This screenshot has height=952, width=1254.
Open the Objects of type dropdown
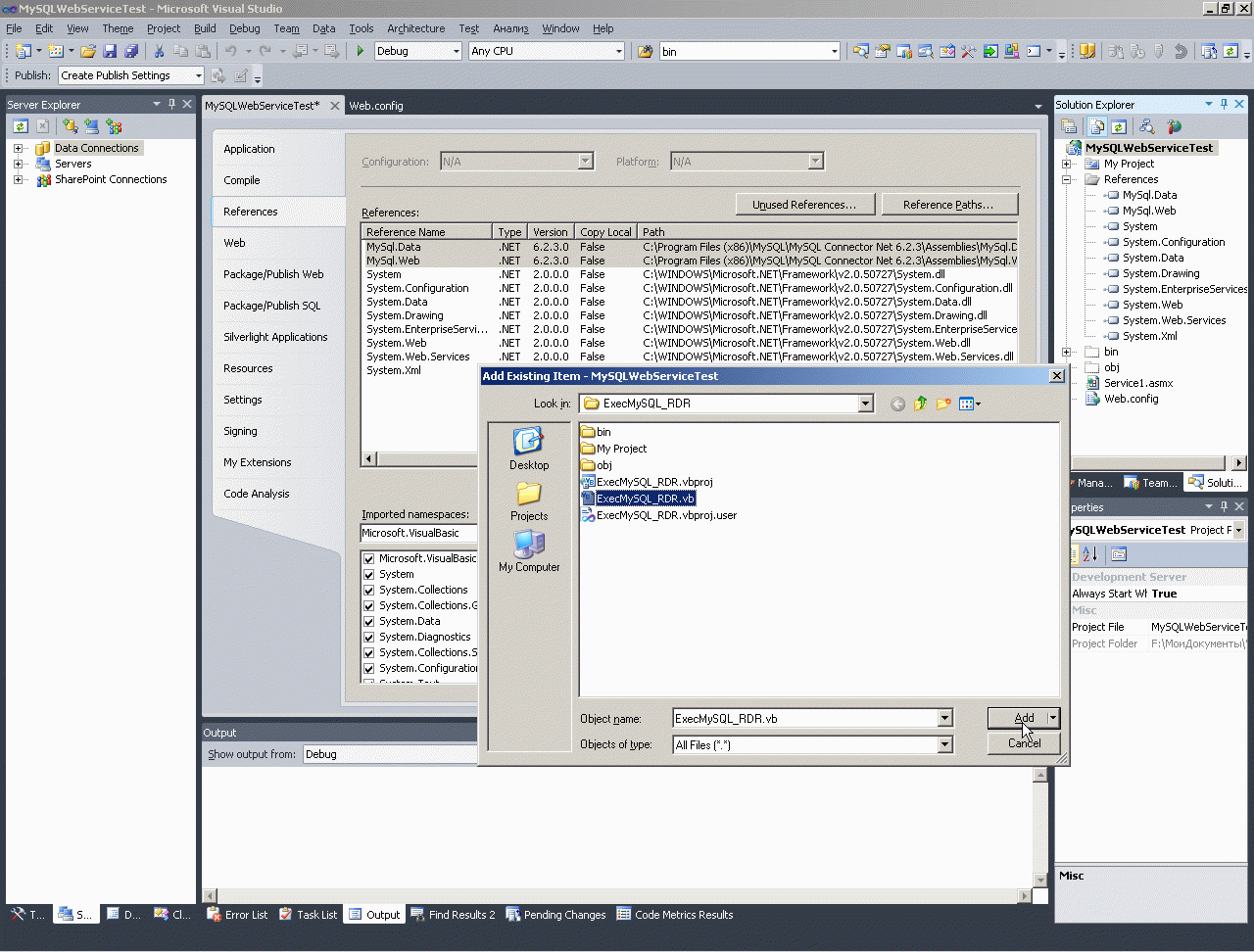944,745
